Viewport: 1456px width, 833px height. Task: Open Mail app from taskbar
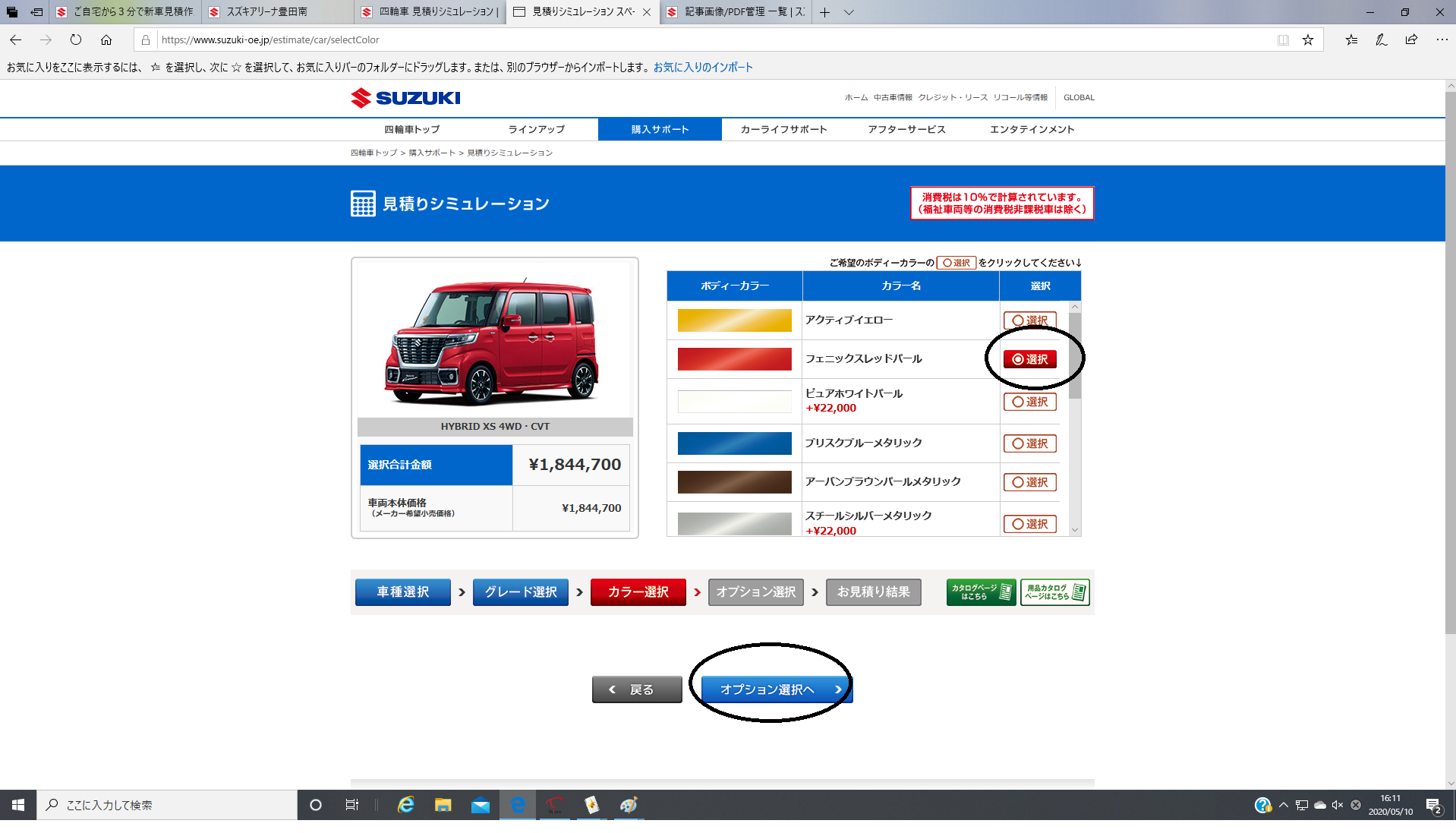(x=481, y=805)
